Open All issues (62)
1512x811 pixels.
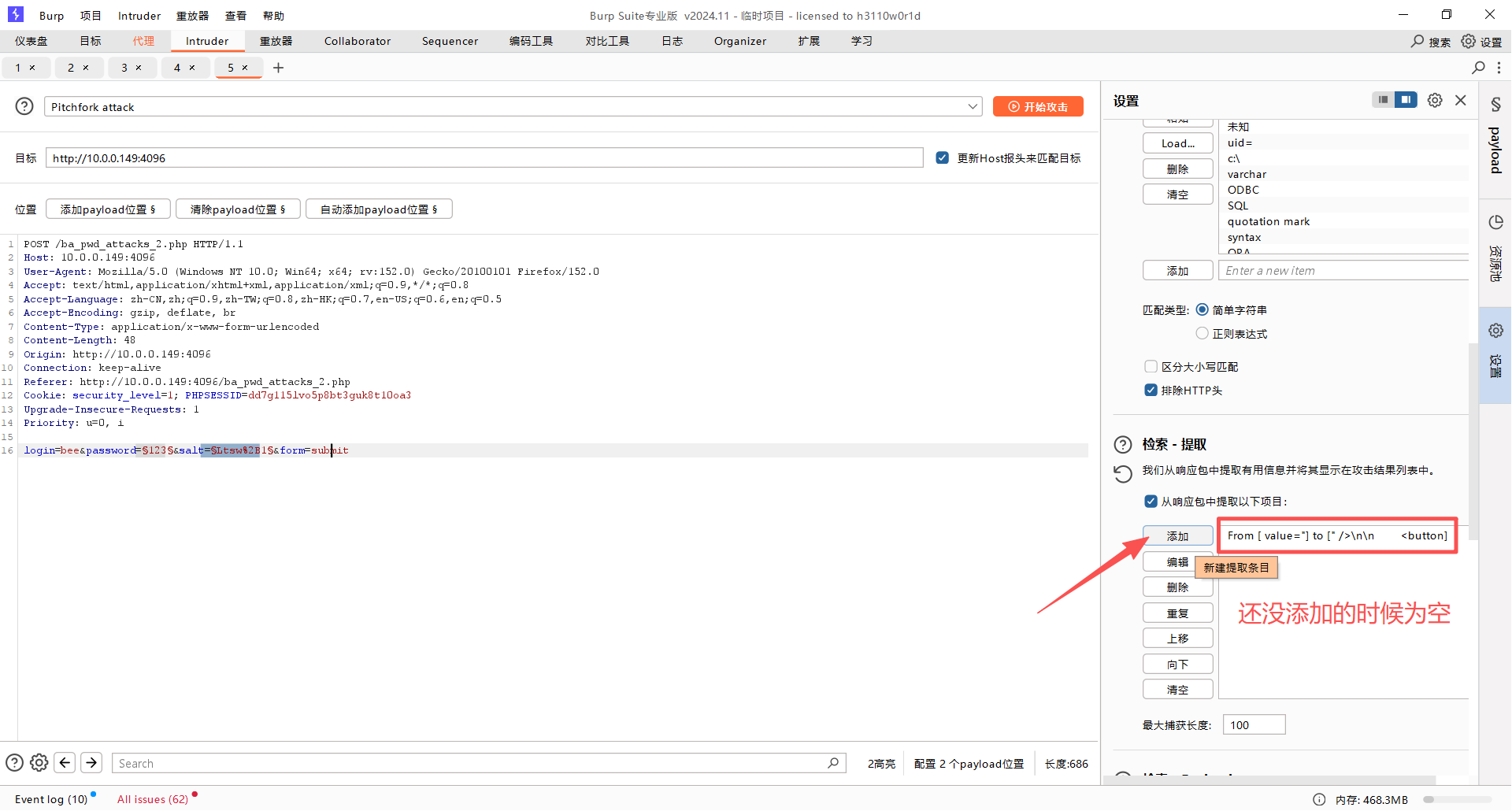click(153, 799)
